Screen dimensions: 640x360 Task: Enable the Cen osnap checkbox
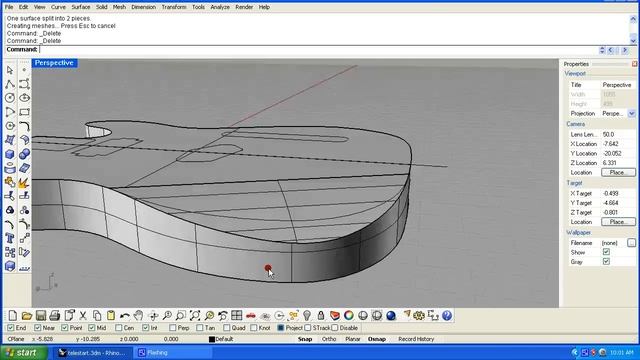118,328
